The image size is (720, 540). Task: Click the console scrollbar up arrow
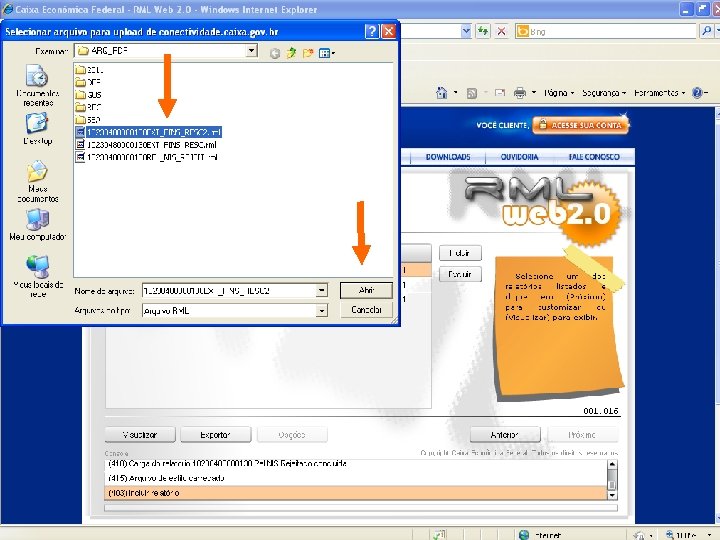pyautogui.click(x=612, y=464)
